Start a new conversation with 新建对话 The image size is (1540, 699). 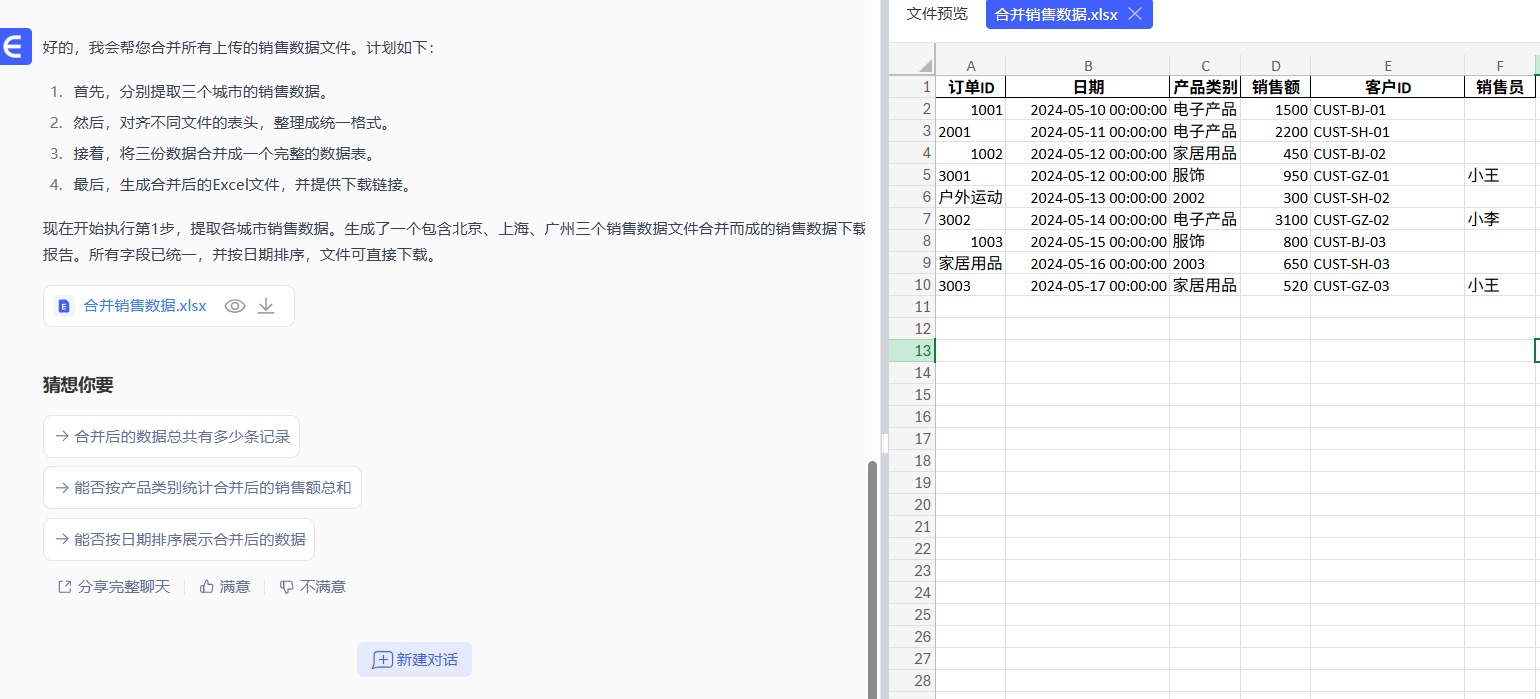(x=414, y=660)
